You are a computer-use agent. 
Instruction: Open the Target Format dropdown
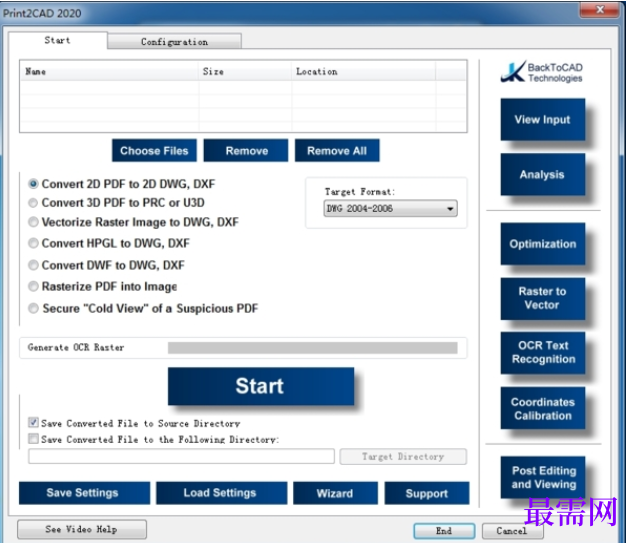coord(390,208)
